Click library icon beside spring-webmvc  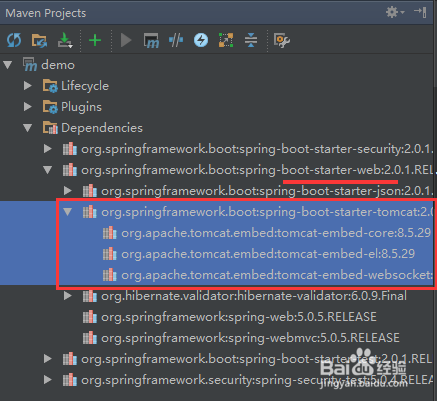[x=90, y=338]
